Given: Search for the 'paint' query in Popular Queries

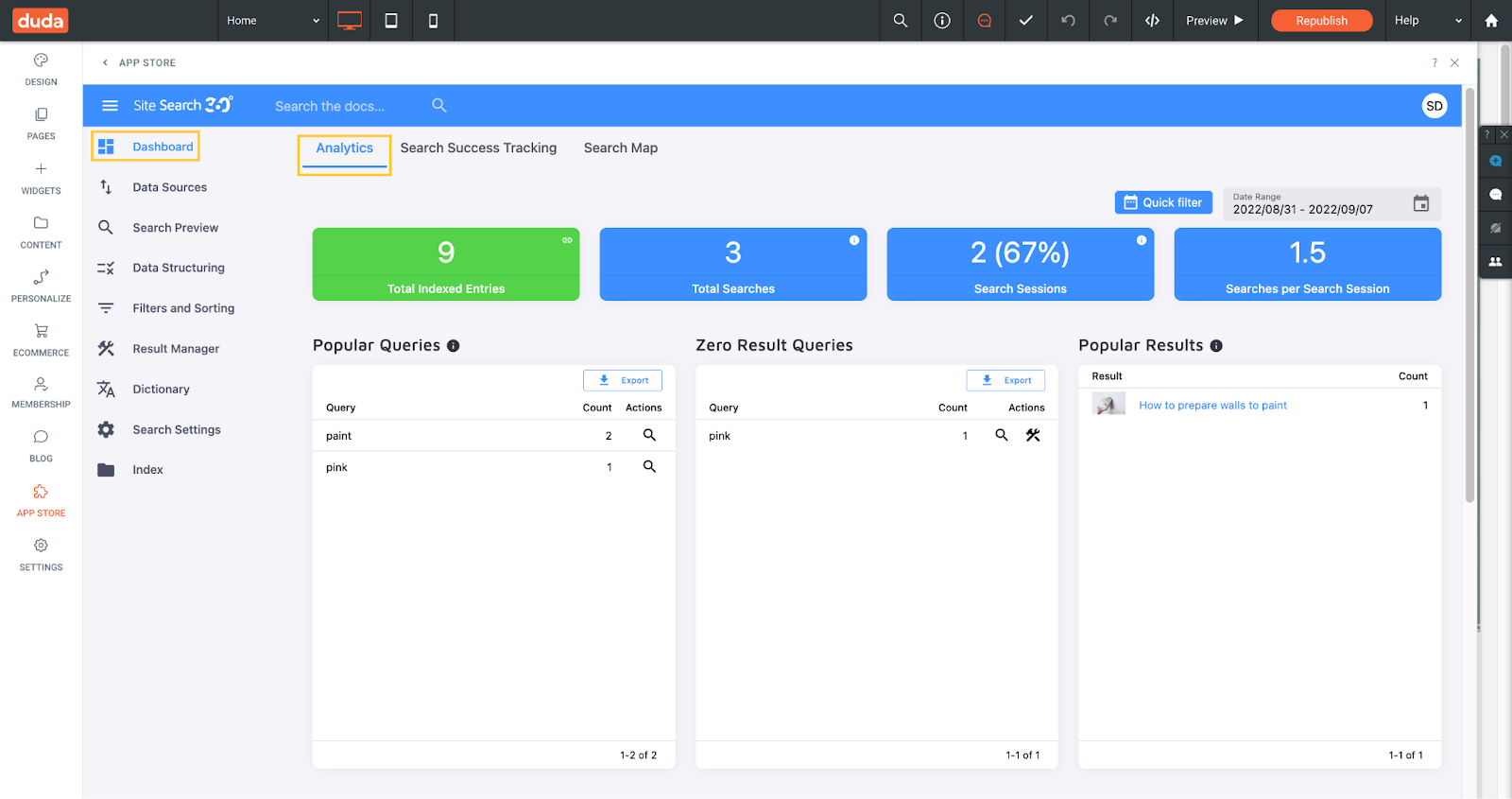Looking at the screenshot, I should (649, 435).
